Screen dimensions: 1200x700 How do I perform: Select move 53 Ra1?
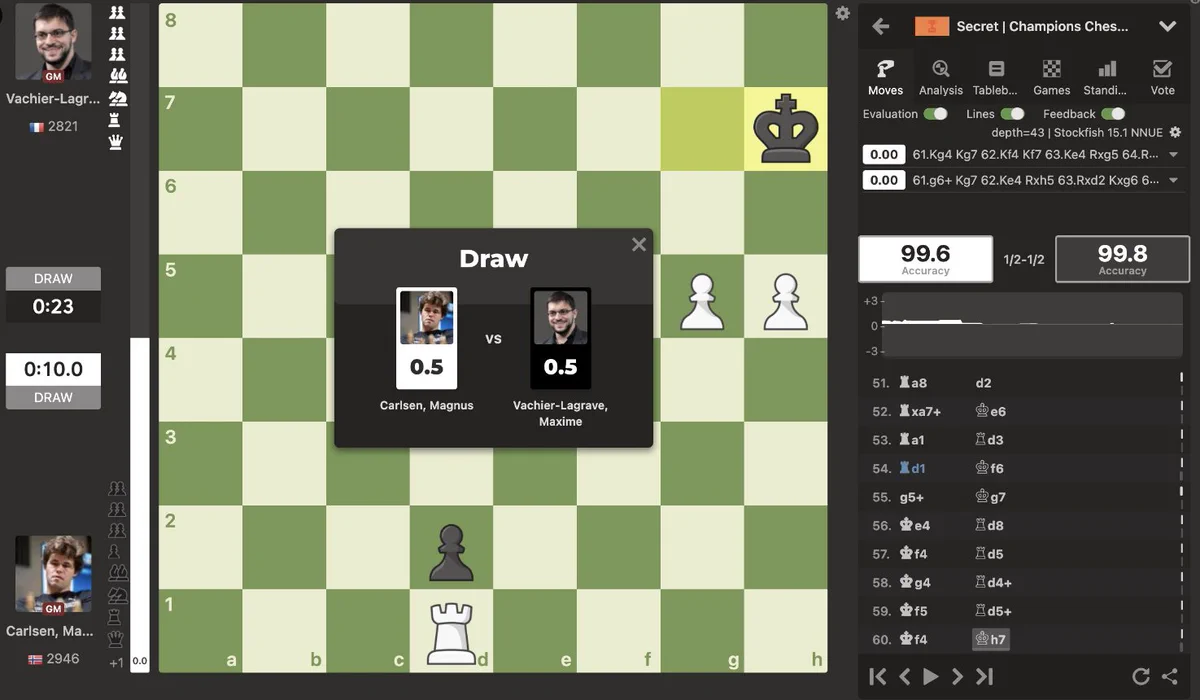coord(914,440)
